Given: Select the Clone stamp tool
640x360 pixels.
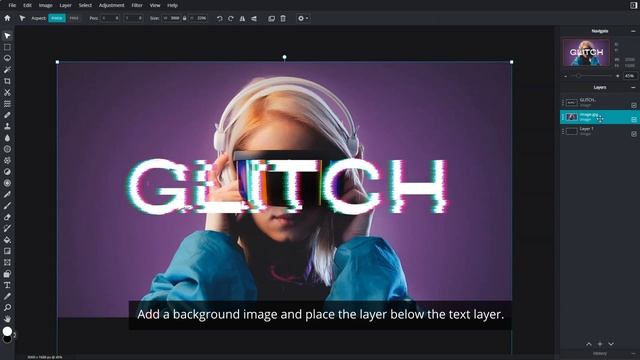Looking at the screenshot, I should 7,127.
